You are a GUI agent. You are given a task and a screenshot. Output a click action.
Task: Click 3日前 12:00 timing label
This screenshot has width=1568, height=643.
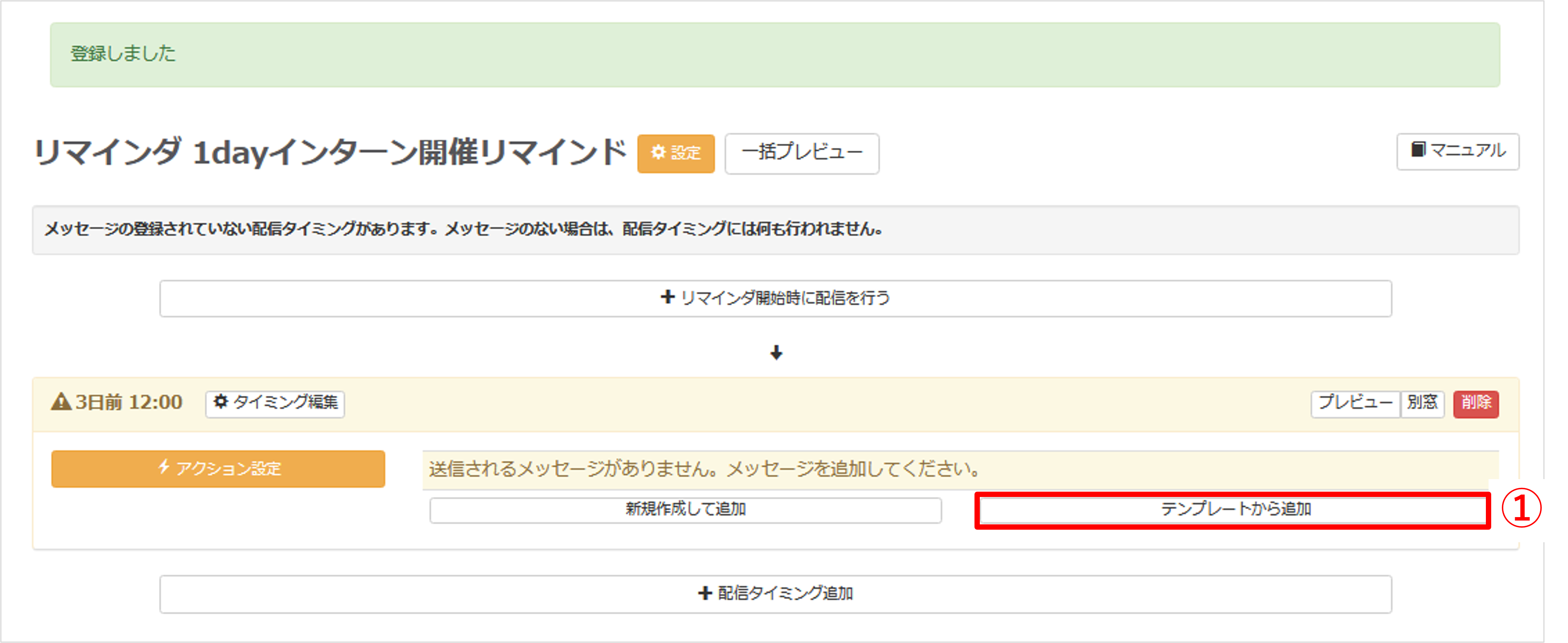tap(129, 402)
